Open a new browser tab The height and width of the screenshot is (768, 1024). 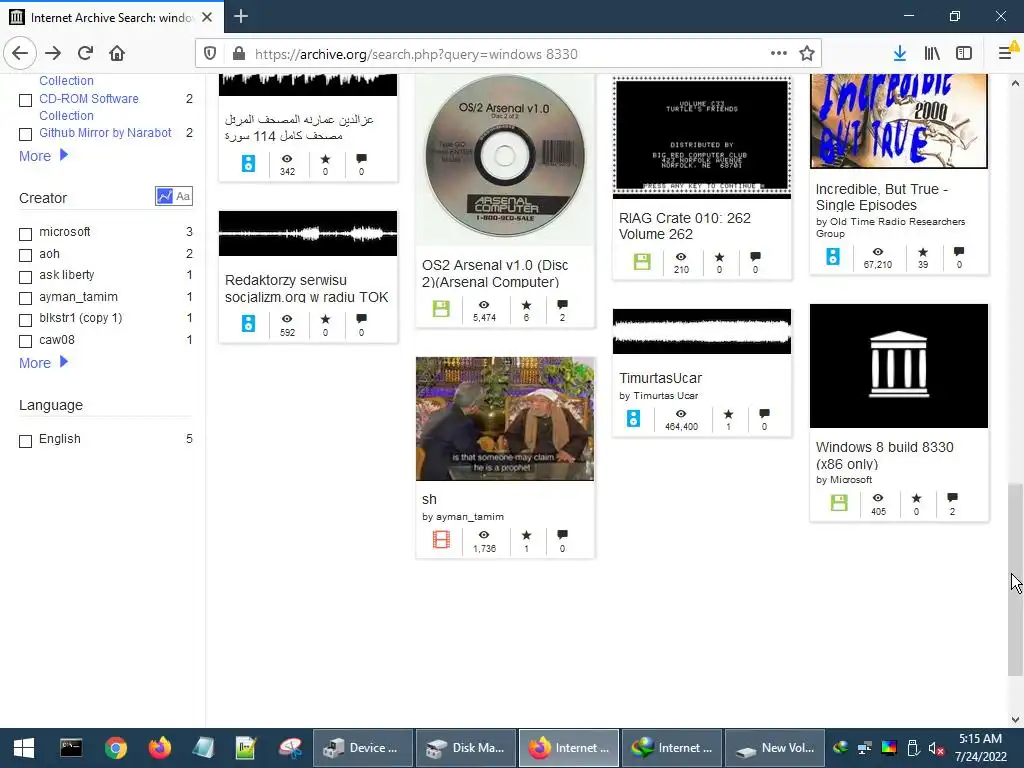point(241,16)
